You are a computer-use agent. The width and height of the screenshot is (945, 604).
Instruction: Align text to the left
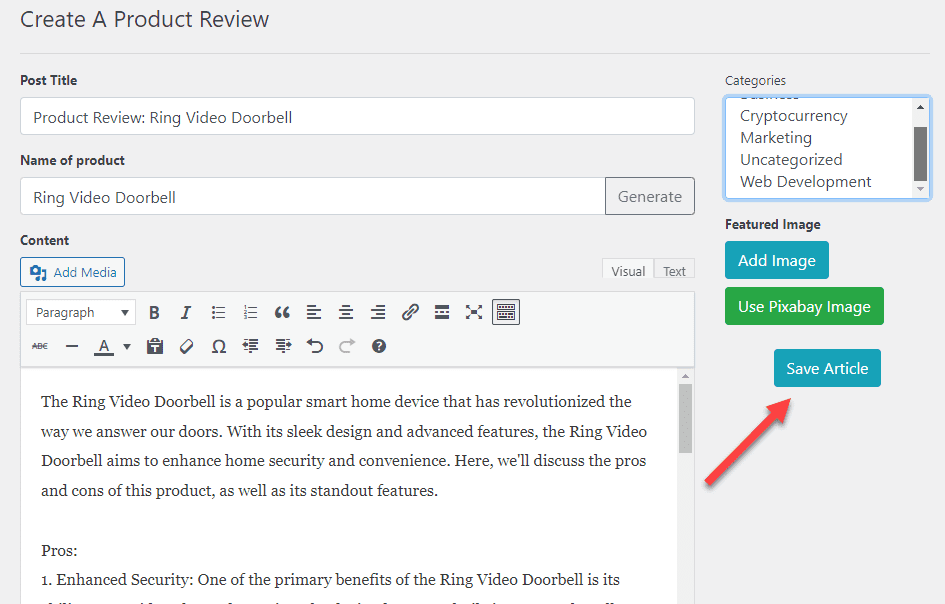click(314, 312)
